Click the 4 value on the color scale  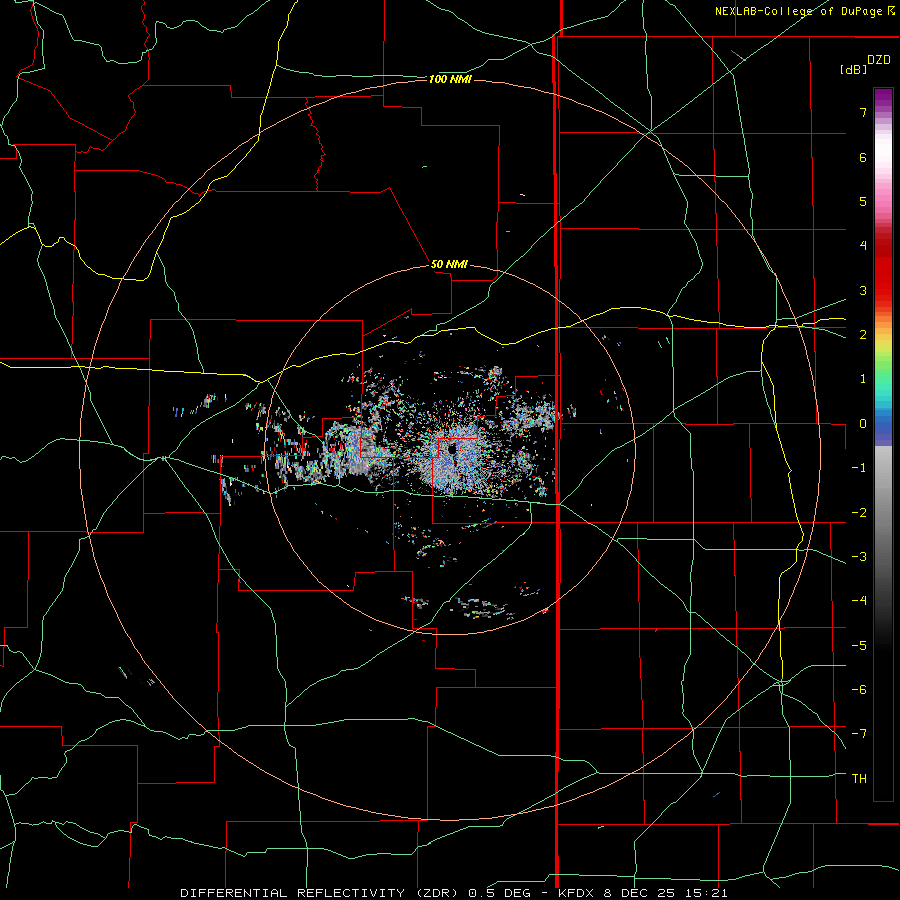pyautogui.click(x=863, y=246)
